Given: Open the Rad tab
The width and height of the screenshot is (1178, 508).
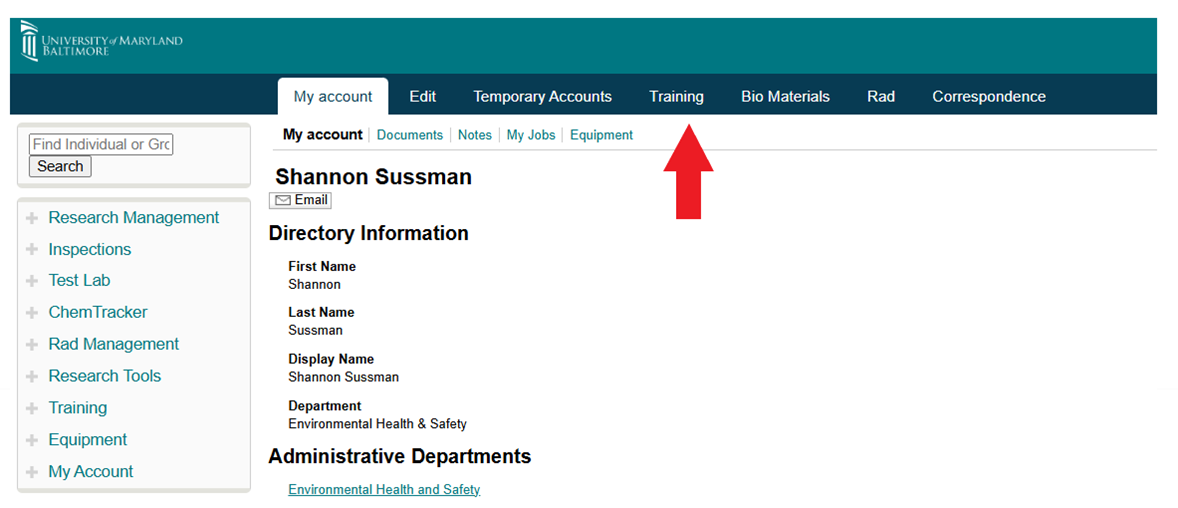Looking at the screenshot, I should click(x=880, y=97).
